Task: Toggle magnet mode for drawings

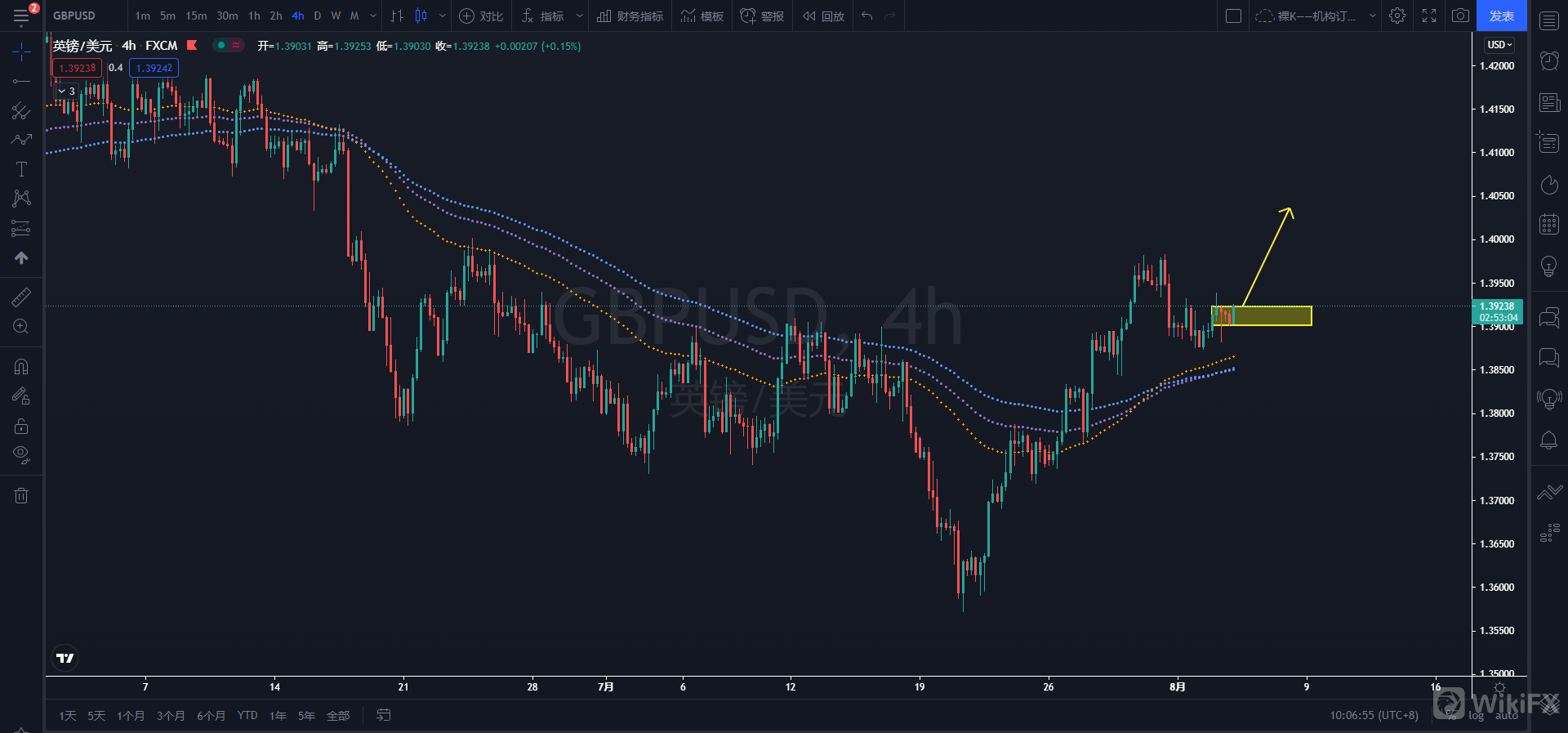Action: [21, 367]
